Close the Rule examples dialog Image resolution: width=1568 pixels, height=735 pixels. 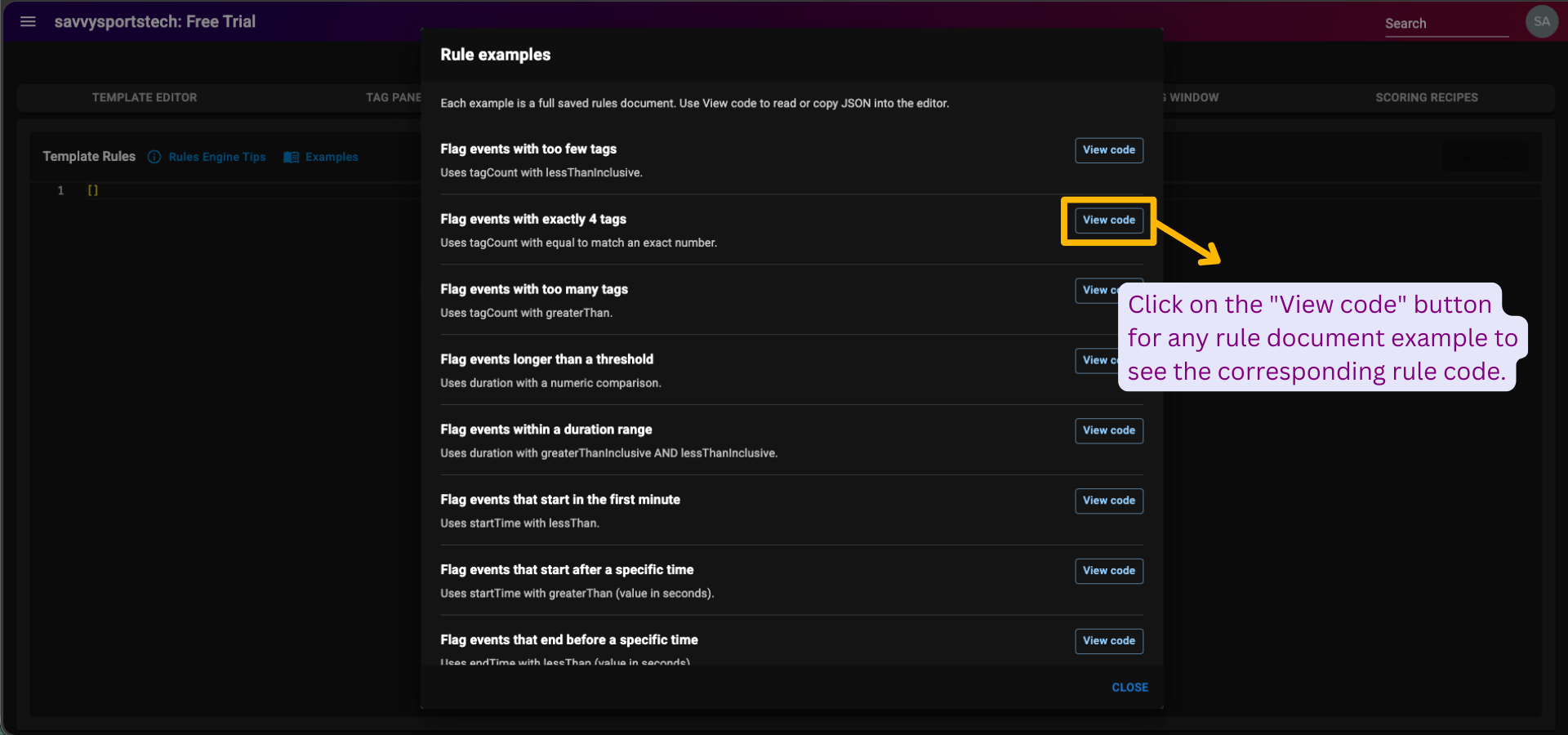point(1129,688)
